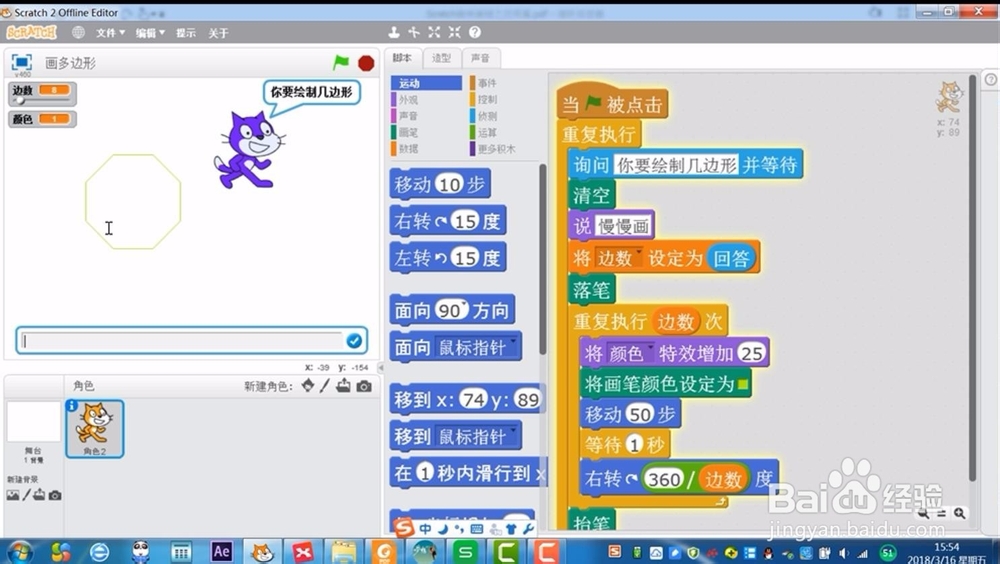1000x564 pixels.
Task: Paint a new backdrop
Action: pos(27,495)
